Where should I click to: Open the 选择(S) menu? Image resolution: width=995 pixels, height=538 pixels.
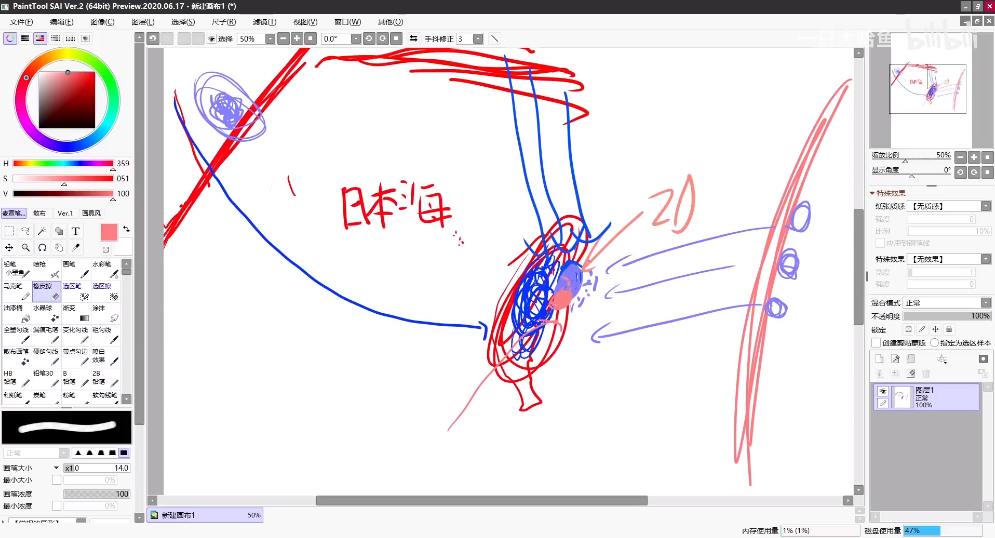coord(183,22)
